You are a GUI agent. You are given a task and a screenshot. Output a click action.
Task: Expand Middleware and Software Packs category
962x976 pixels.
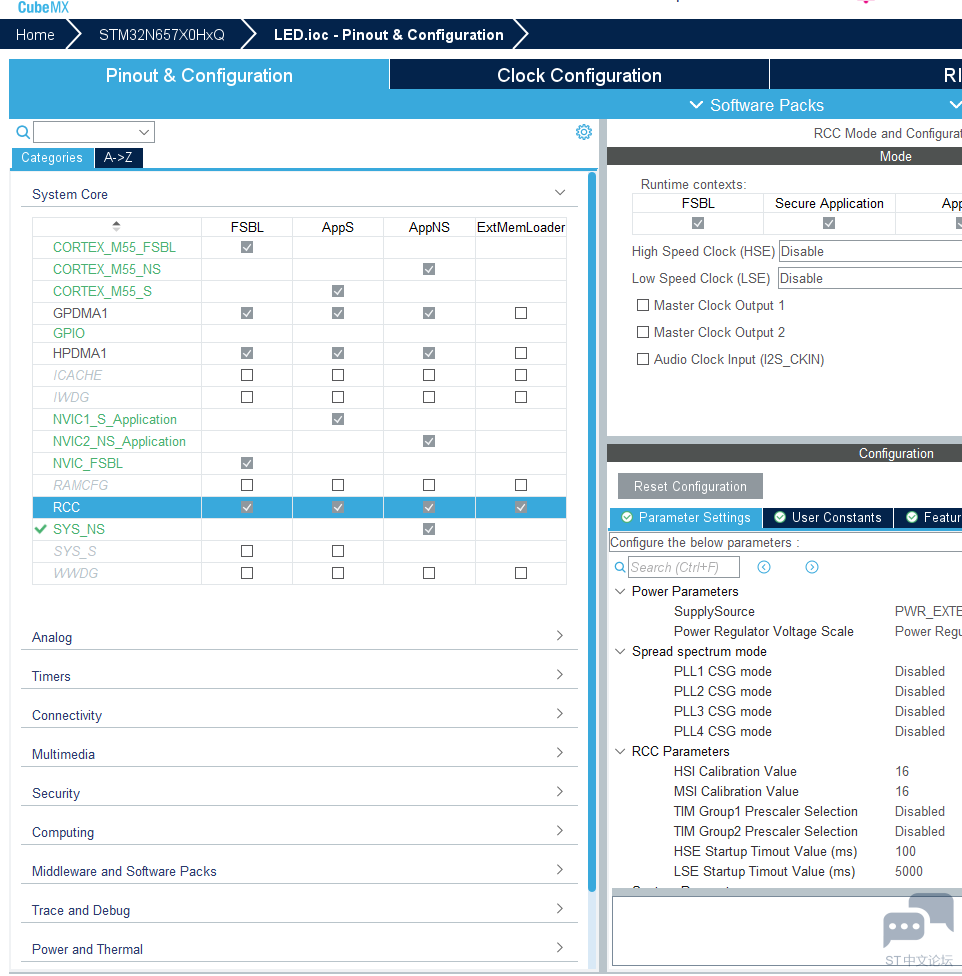[x=559, y=870]
